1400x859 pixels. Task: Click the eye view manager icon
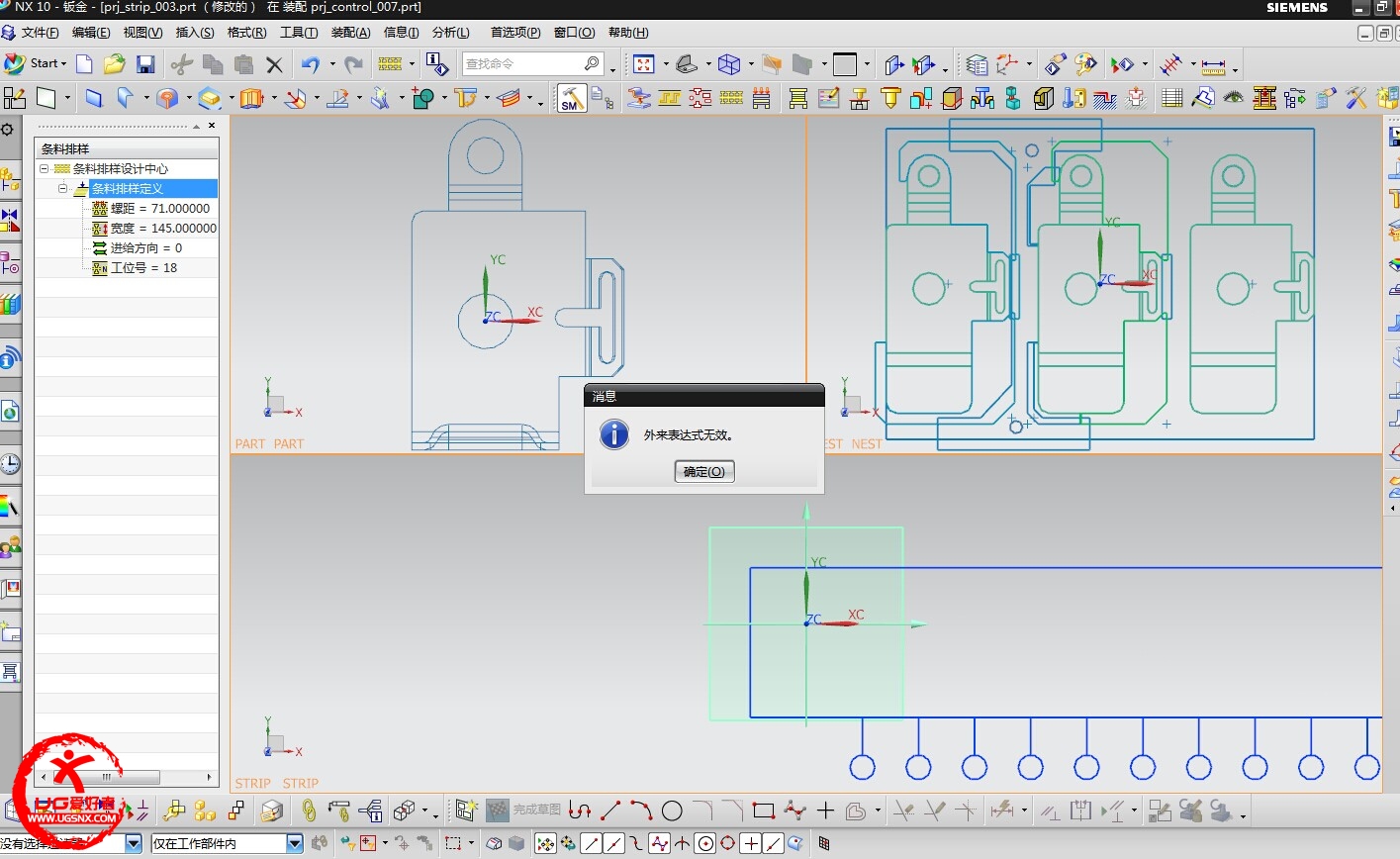[x=1233, y=98]
